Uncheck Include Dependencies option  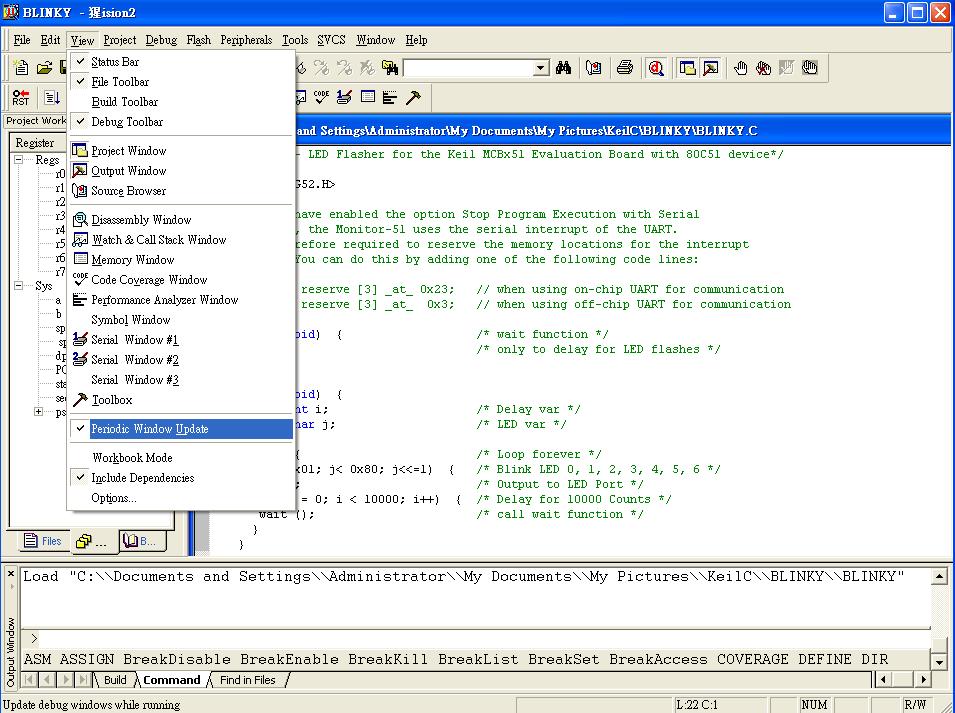click(142, 478)
